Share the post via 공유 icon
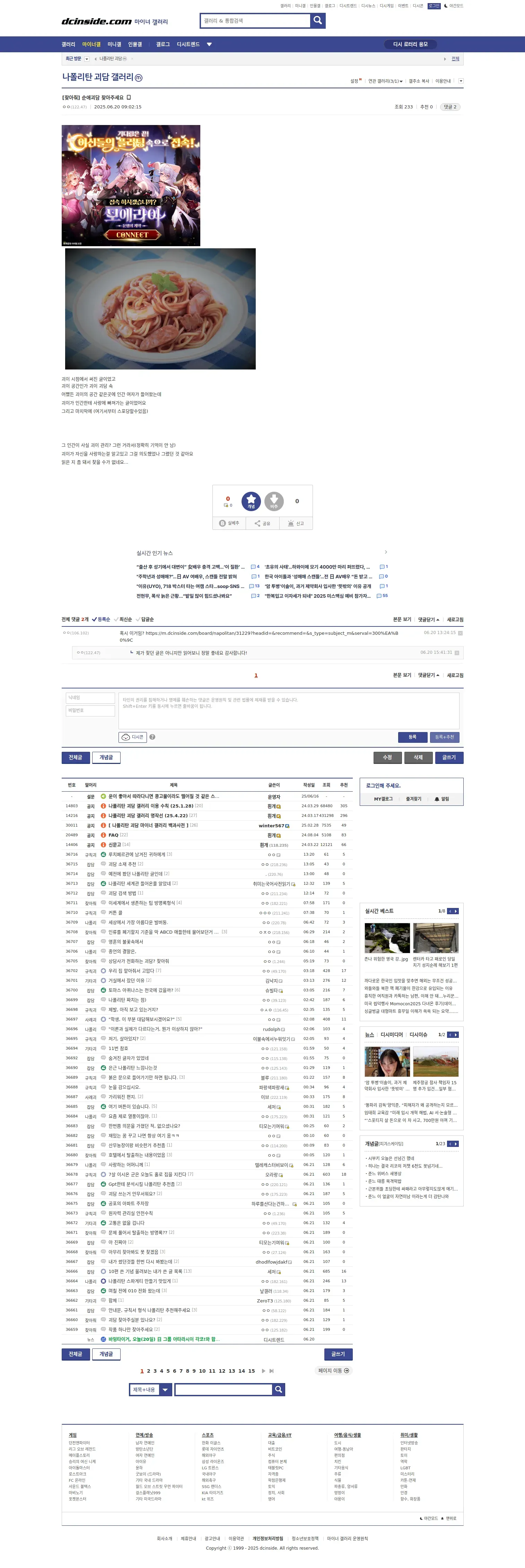 click(263, 524)
